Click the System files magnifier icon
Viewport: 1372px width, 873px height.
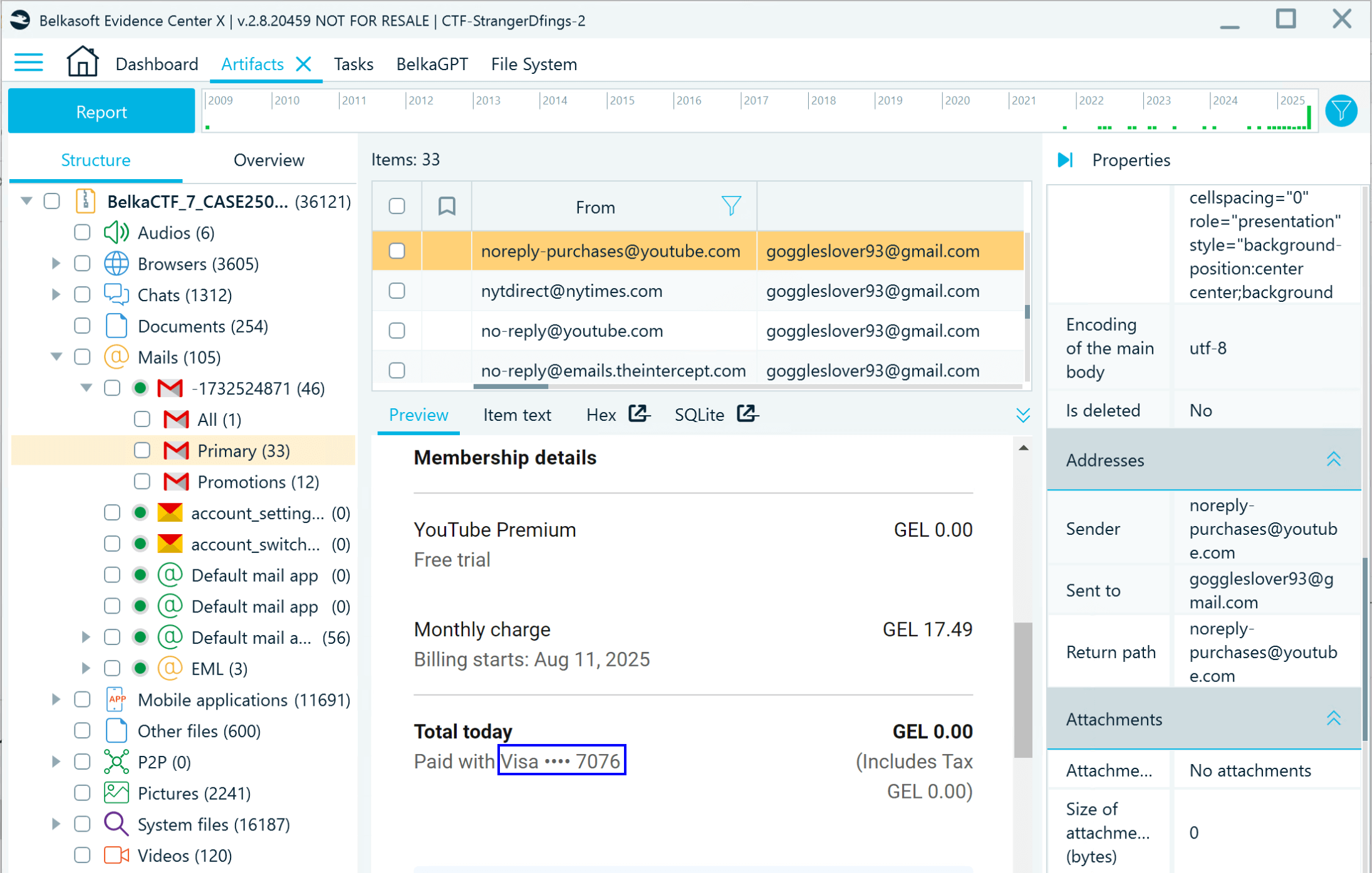(x=116, y=824)
